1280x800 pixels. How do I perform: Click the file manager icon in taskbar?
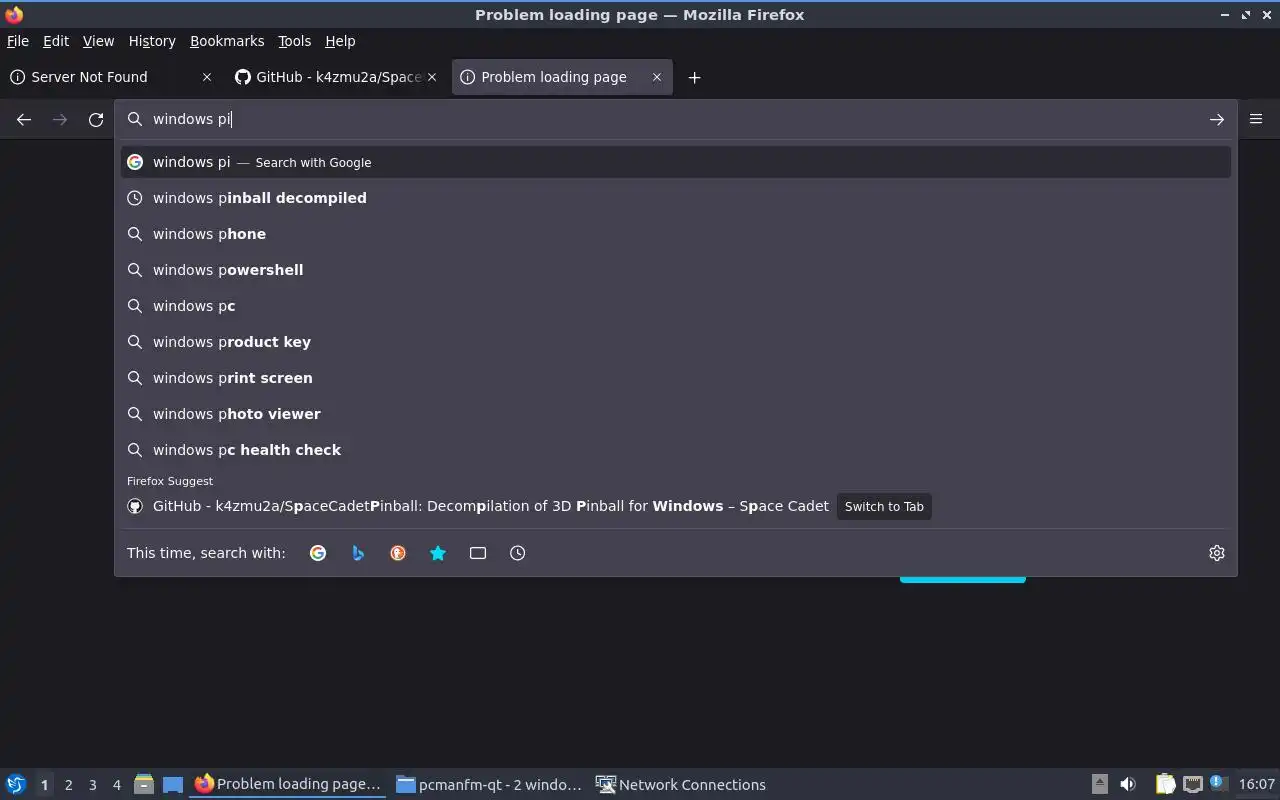144,784
